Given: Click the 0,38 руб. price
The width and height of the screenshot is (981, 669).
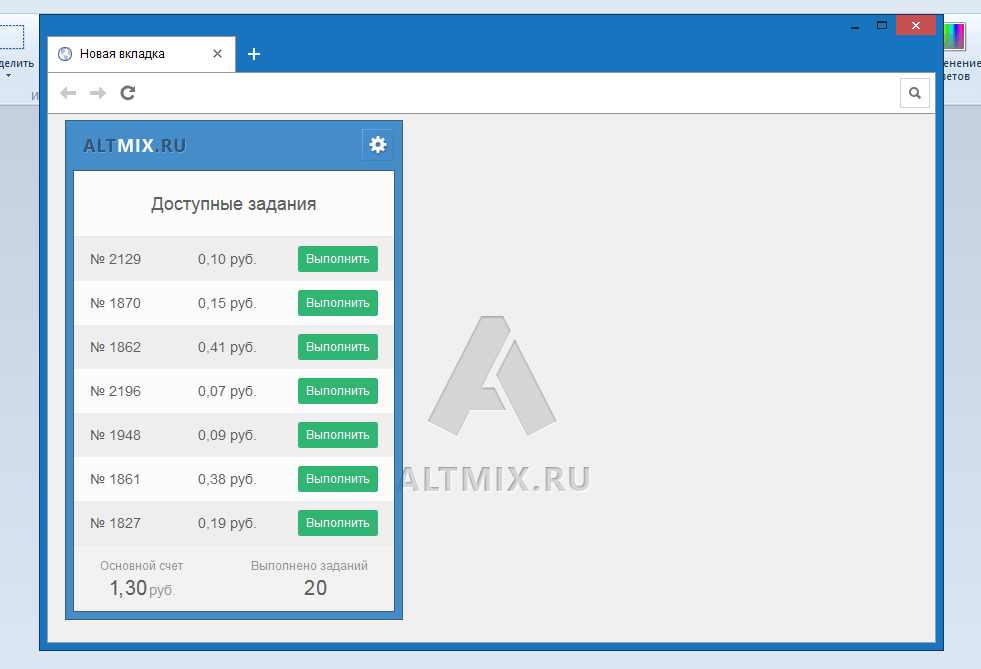Looking at the screenshot, I should [227, 479].
